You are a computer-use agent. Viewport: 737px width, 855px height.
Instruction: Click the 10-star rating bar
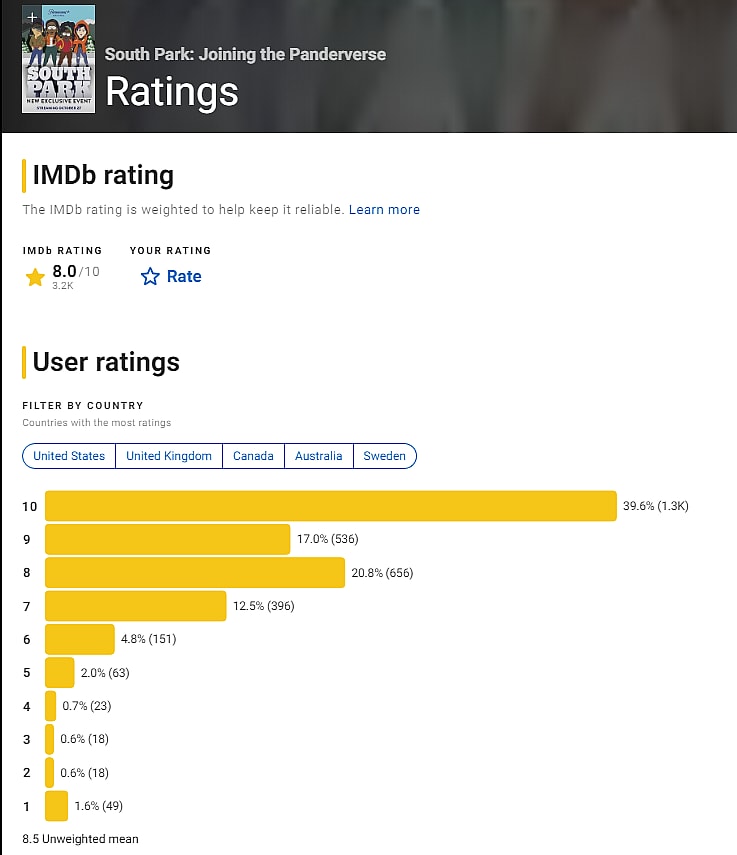[330, 506]
